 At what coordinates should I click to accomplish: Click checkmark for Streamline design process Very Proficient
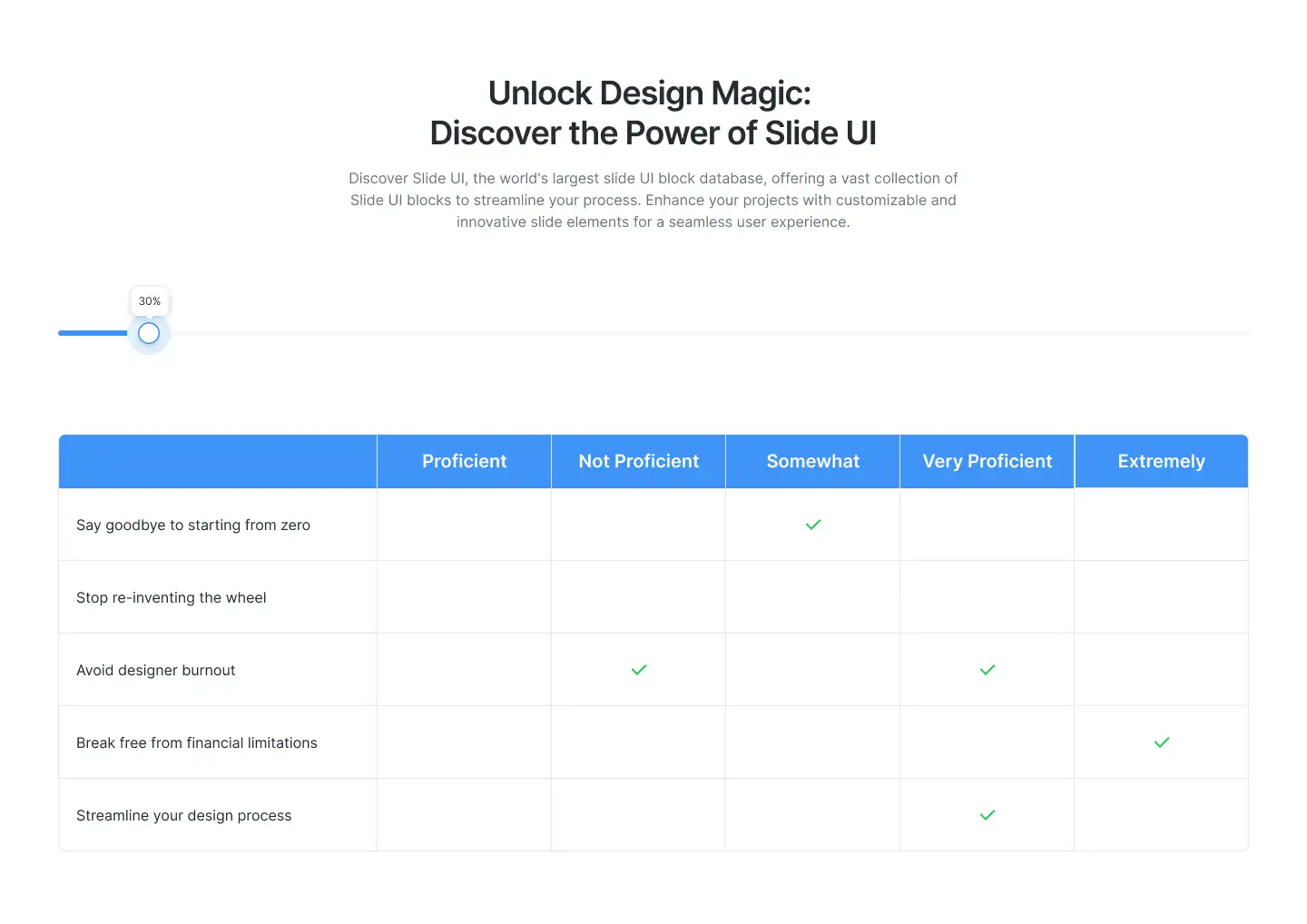(988, 815)
